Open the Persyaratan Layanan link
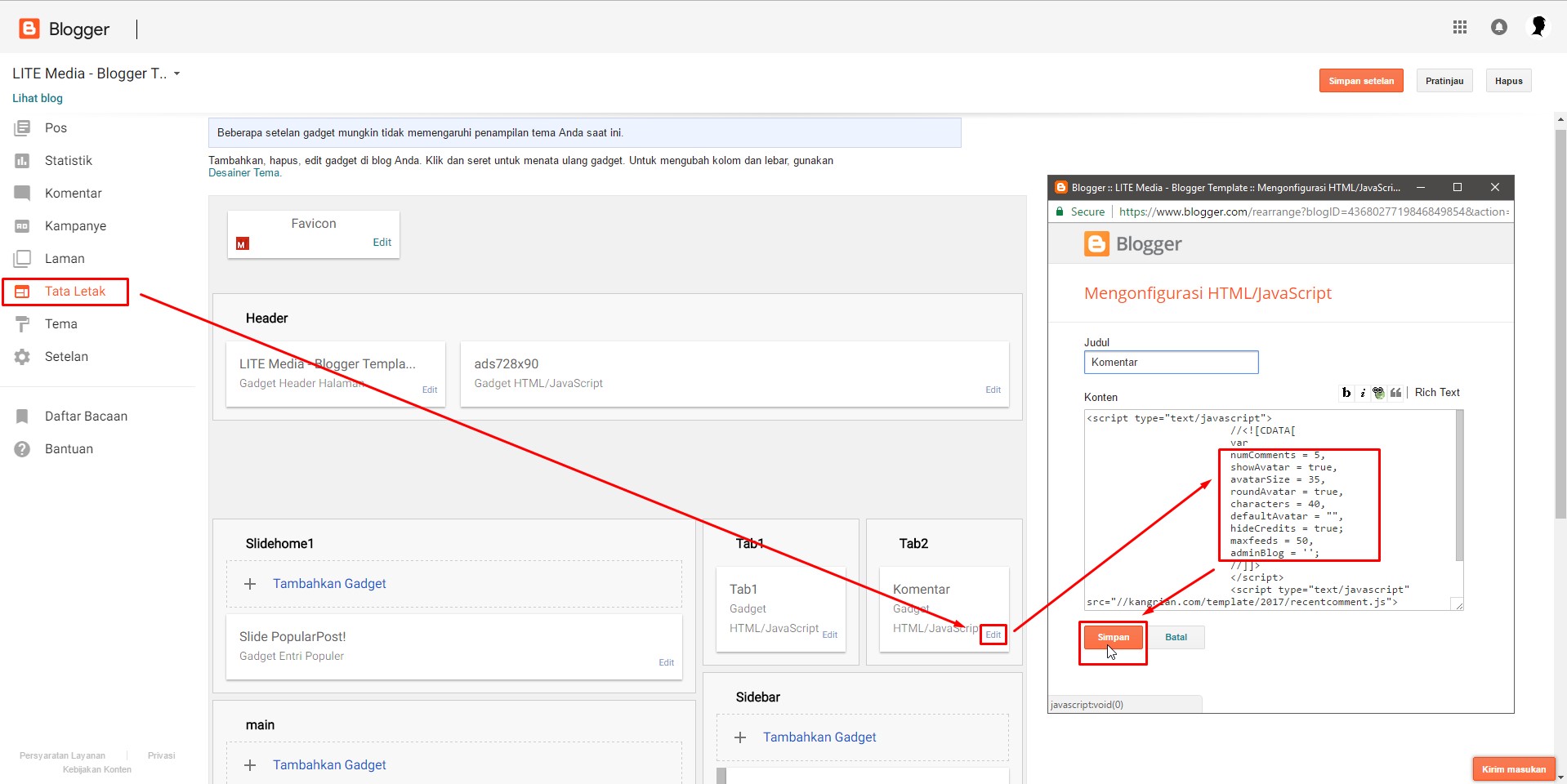Screen dimensions: 1567x784 pos(62,756)
